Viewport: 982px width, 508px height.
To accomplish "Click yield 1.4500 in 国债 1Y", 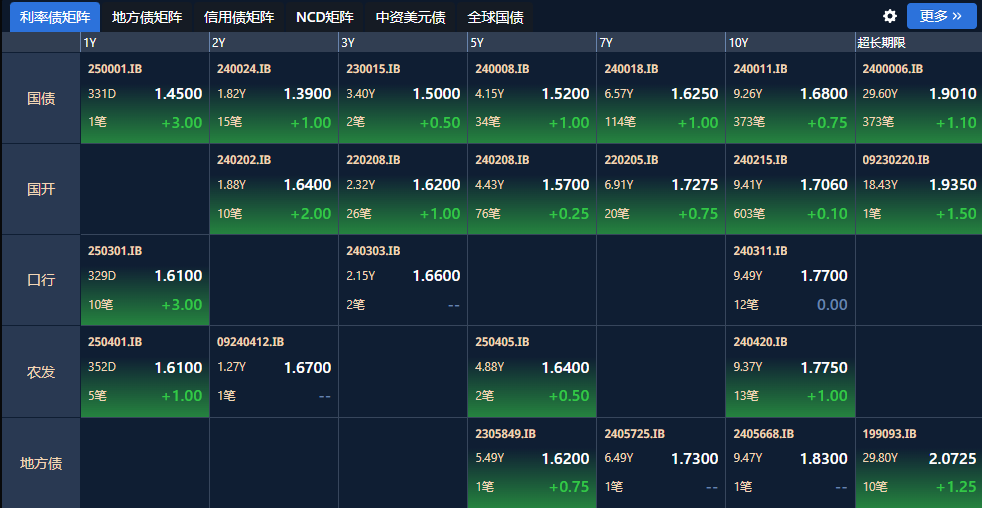I will 178,94.
